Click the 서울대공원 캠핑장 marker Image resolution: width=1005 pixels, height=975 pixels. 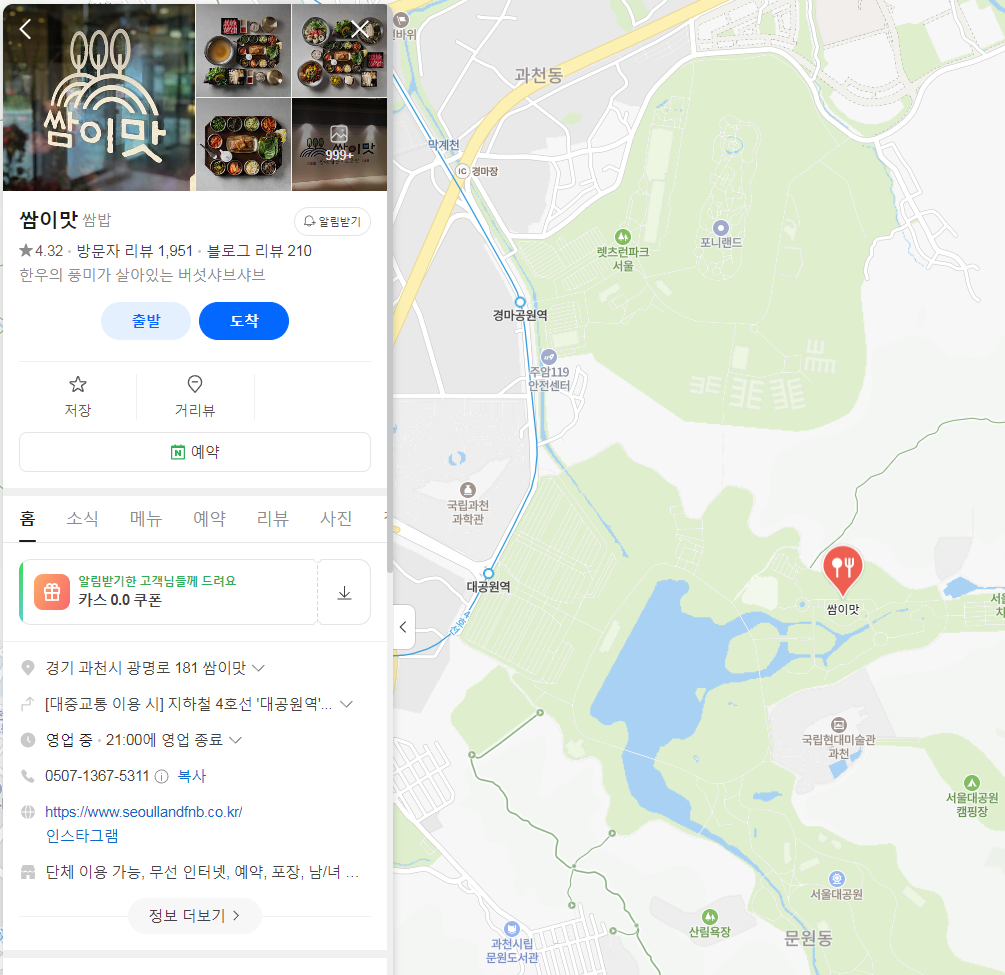point(972,783)
